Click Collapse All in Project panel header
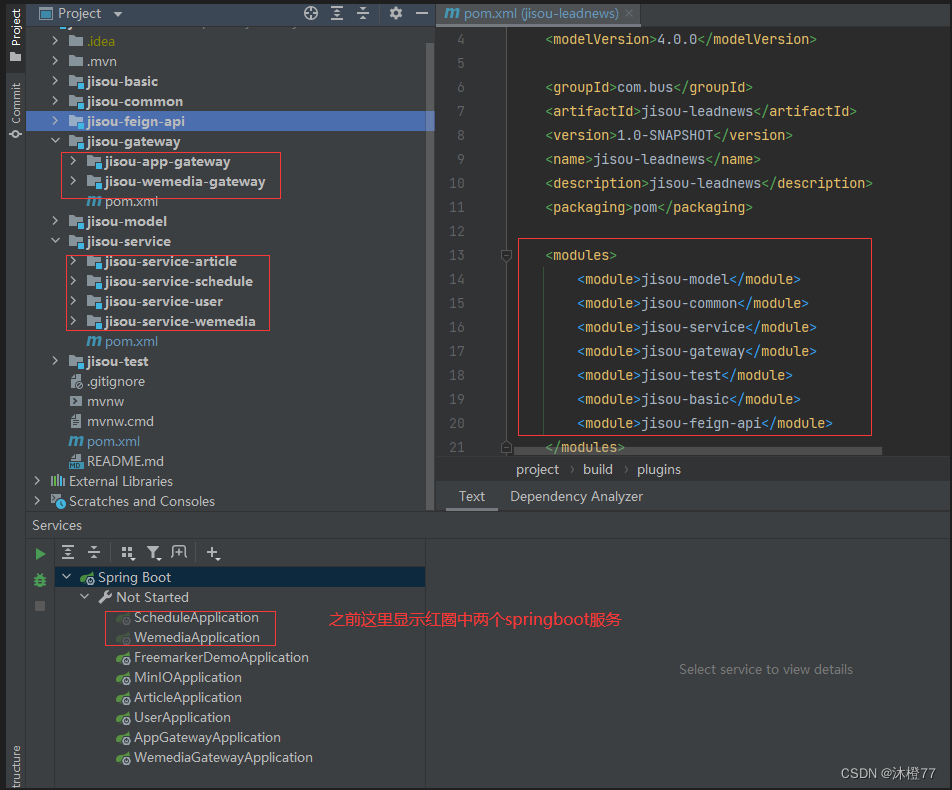 [x=363, y=13]
